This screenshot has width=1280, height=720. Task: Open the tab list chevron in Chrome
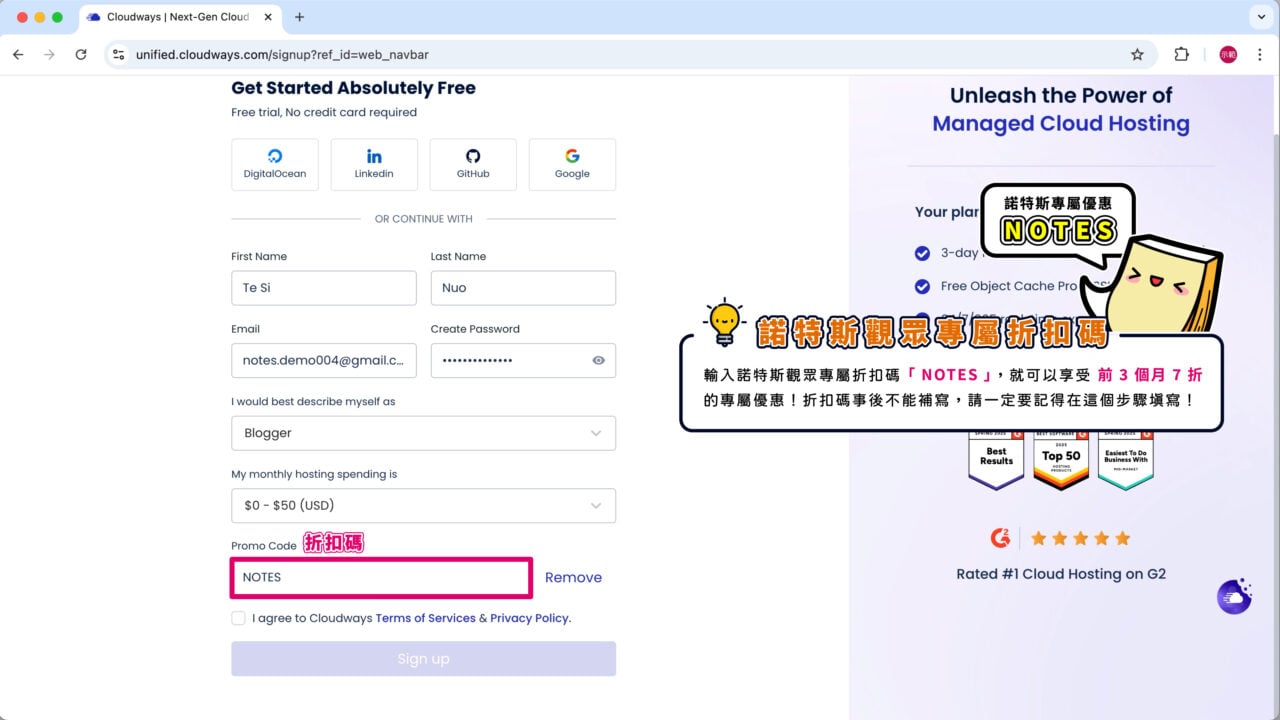[x=1259, y=17]
